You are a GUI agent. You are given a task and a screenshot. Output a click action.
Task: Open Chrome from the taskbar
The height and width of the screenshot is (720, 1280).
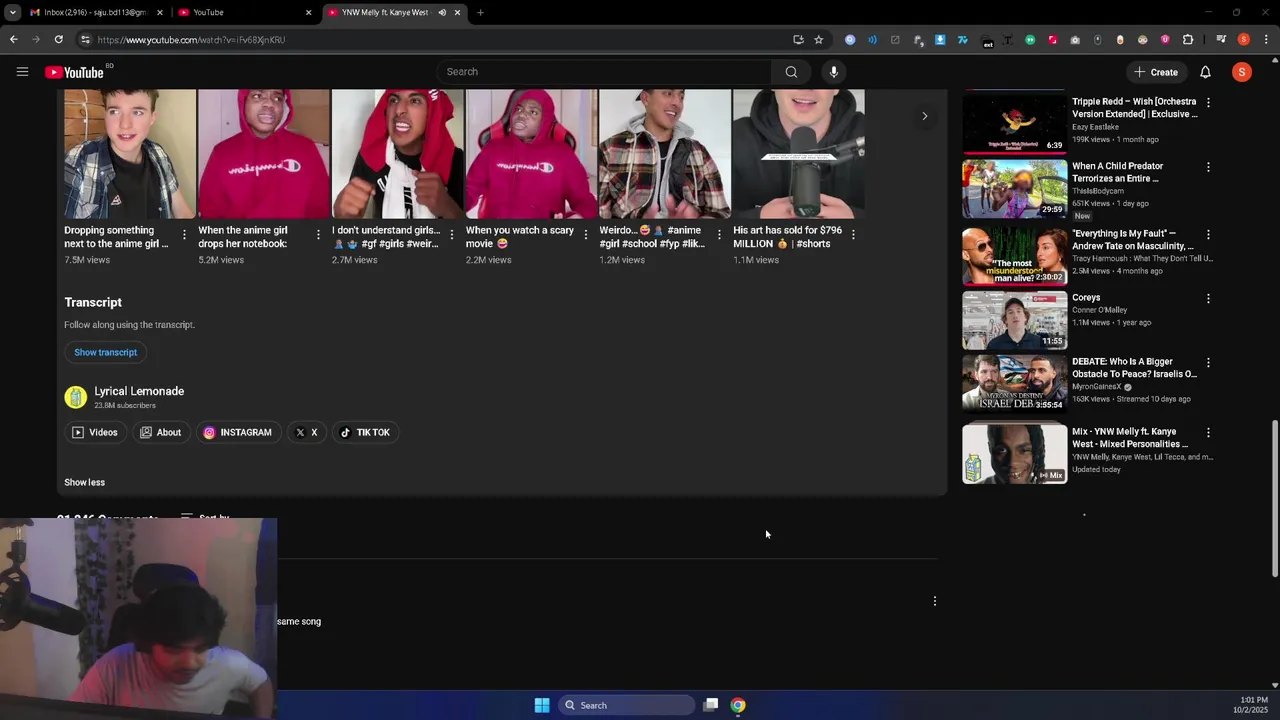click(x=737, y=705)
